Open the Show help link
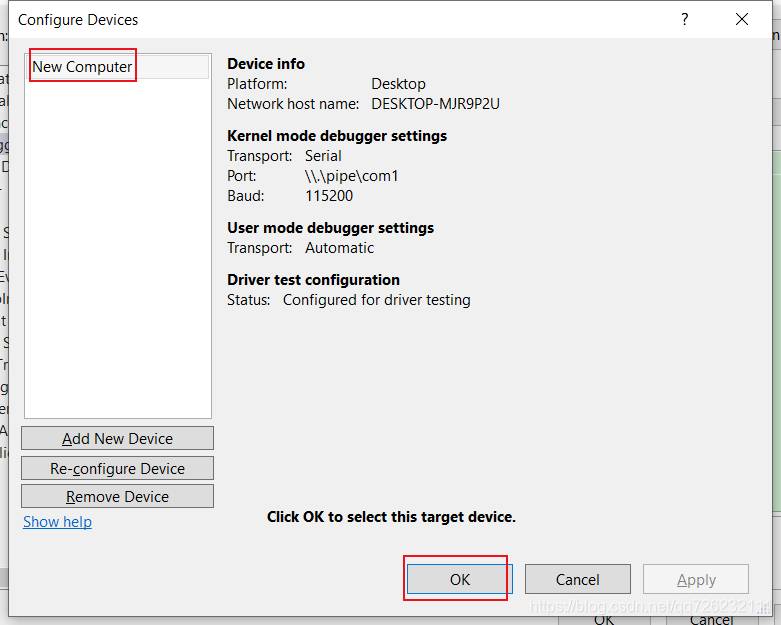Screen dimensions: 781x625 57,521
